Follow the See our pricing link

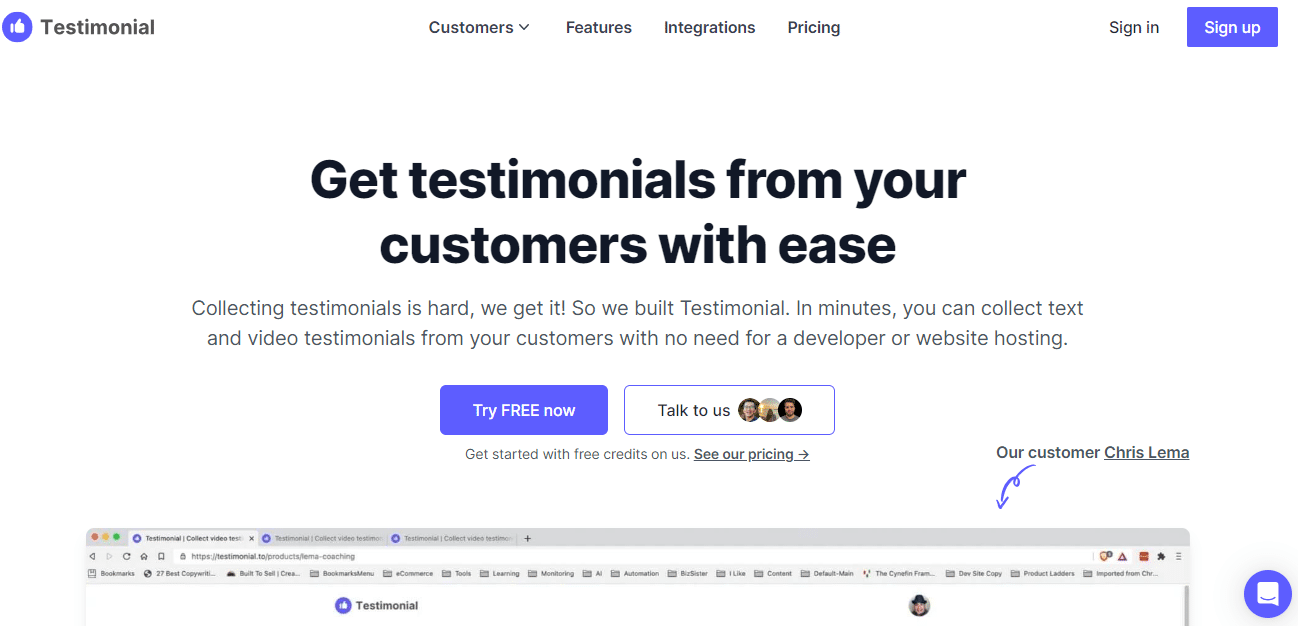coord(751,454)
